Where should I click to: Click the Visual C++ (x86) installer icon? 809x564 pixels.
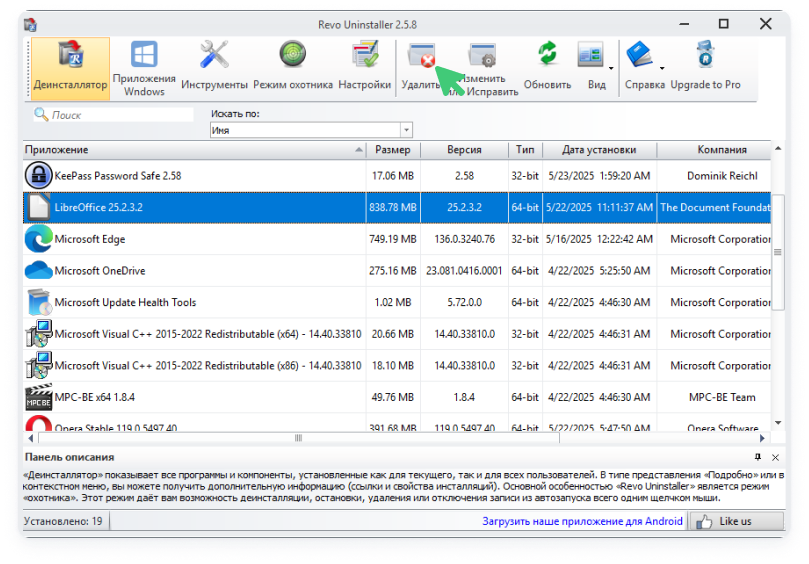[39, 365]
